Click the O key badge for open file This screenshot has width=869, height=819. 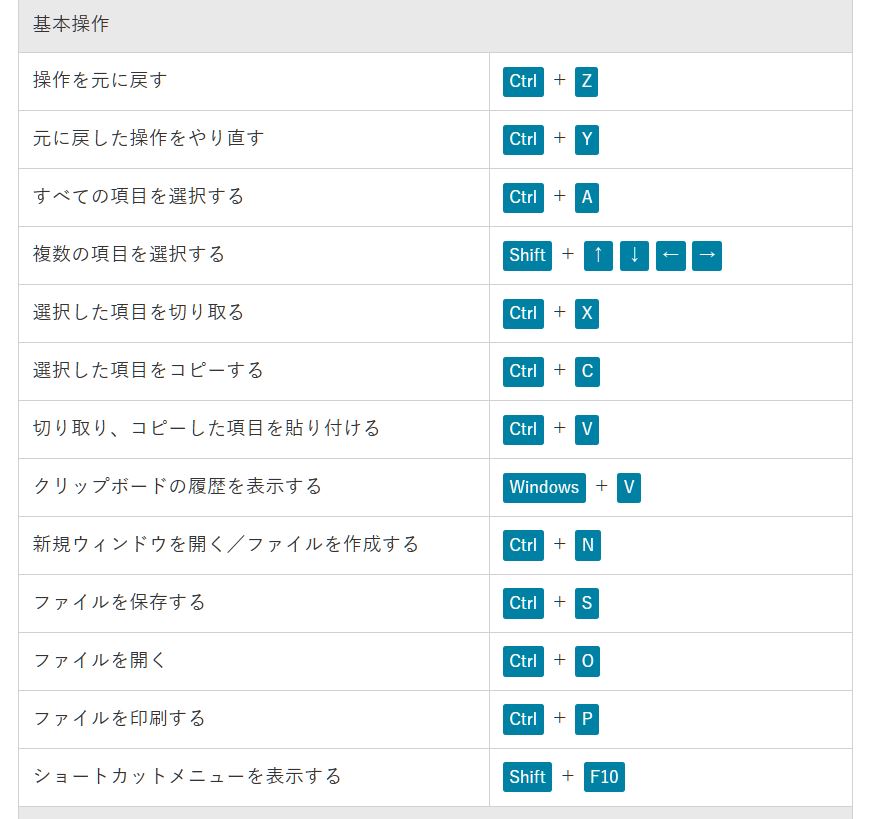click(x=587, y=661)
